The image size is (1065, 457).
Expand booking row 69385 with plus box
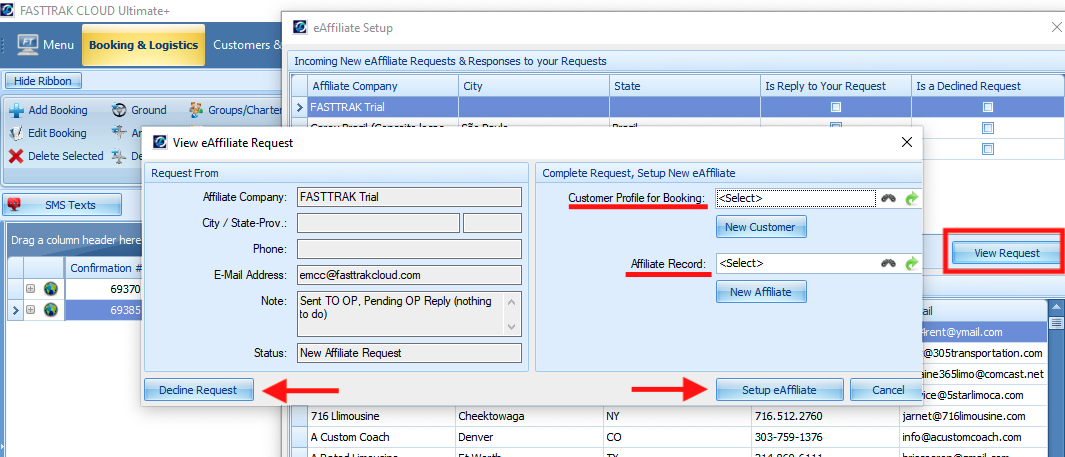[30, 310]
